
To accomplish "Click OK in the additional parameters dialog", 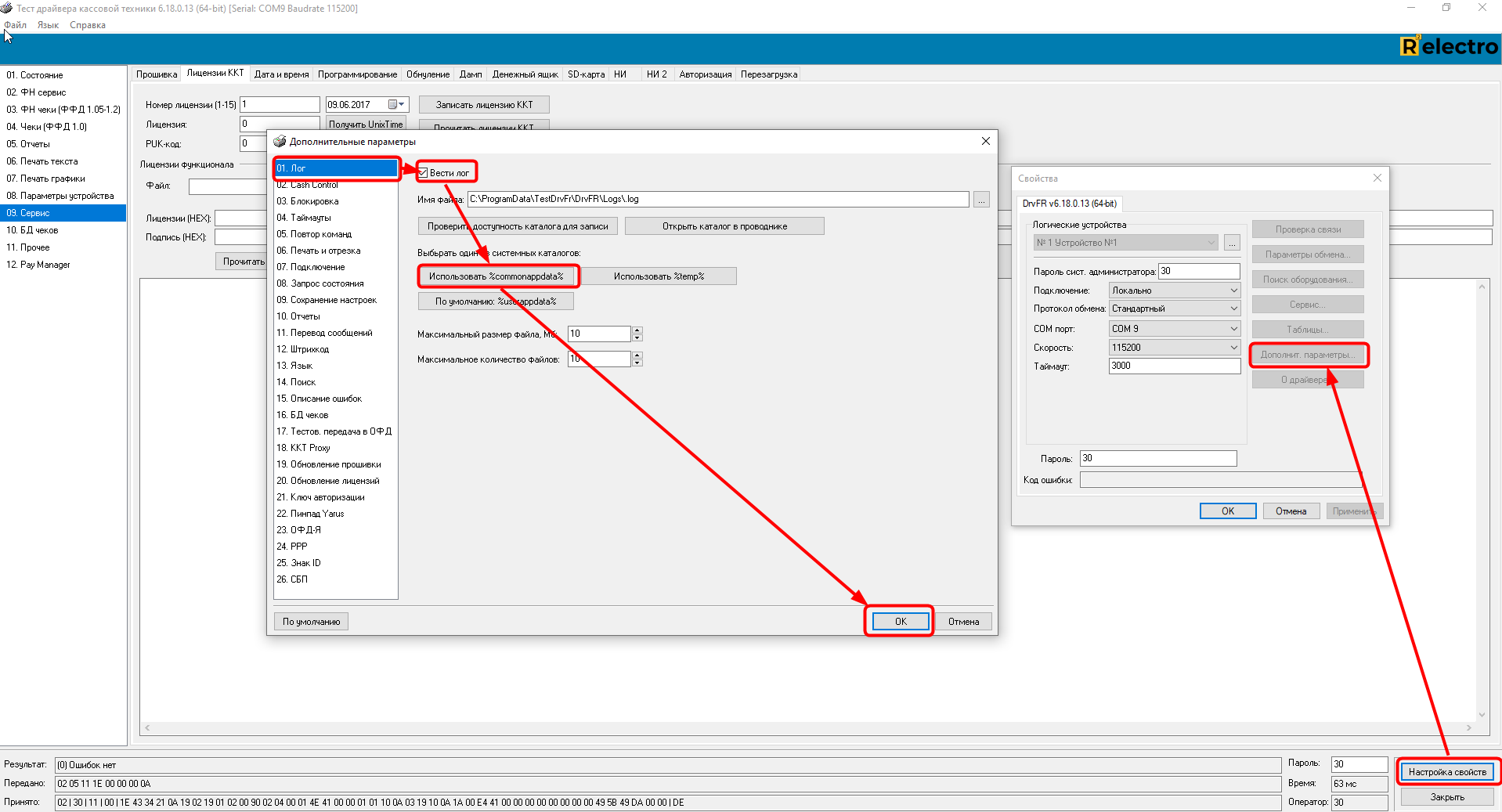I will 900,622.
